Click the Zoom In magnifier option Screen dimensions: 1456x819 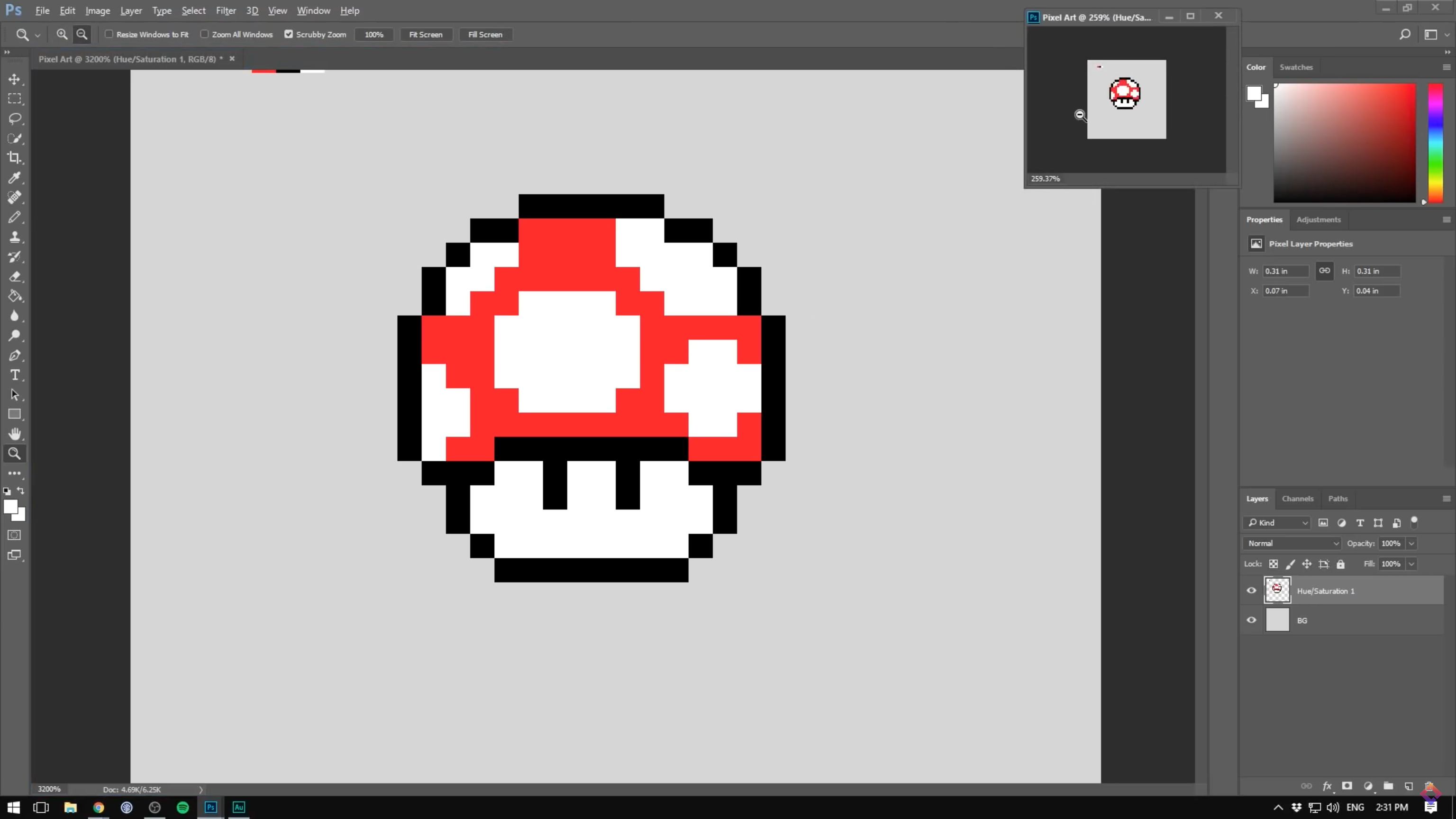(62, 35)
